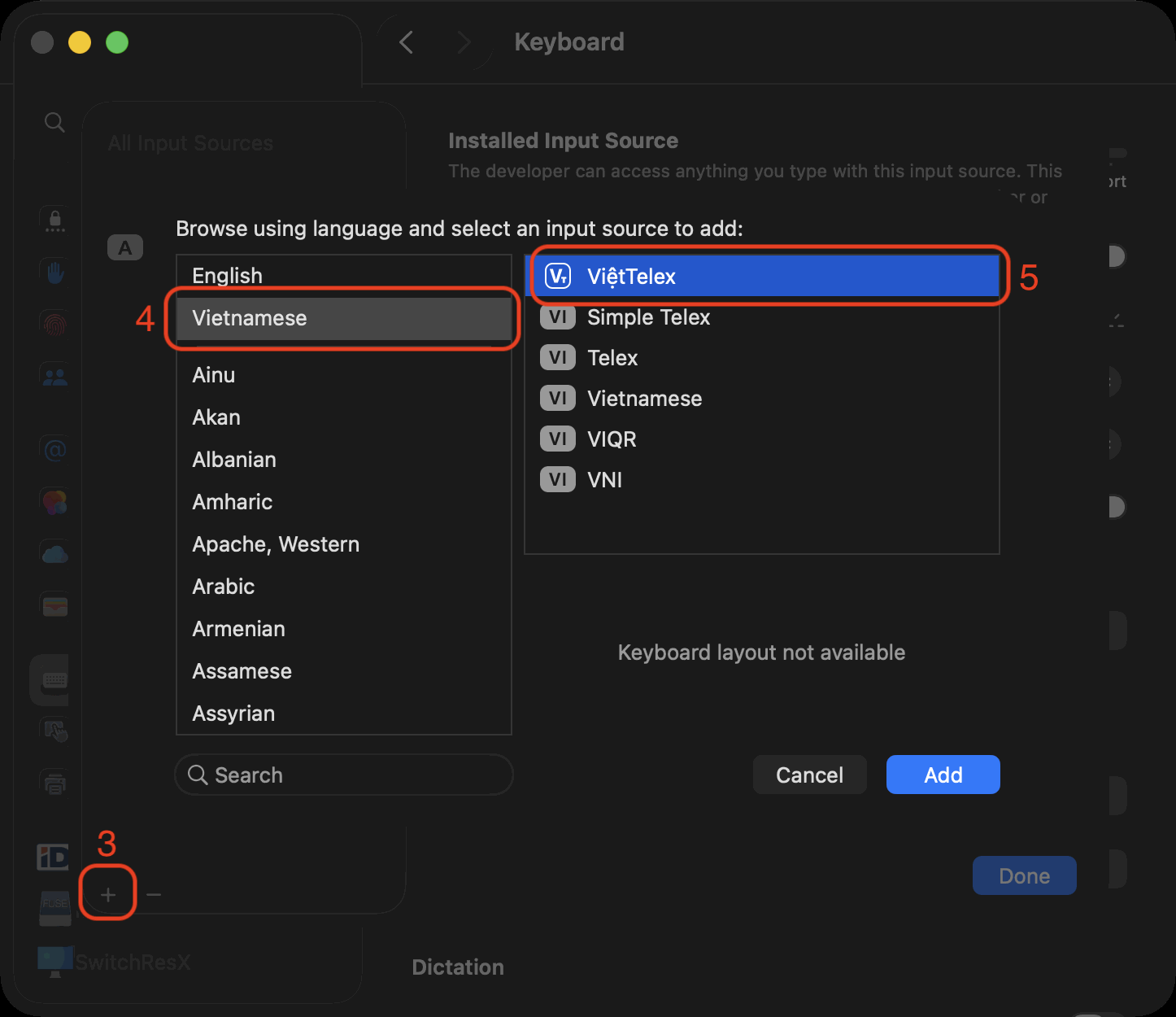Click the minus button to remove input source
The image size is (1176, 1017).
[x=154, y=895]
